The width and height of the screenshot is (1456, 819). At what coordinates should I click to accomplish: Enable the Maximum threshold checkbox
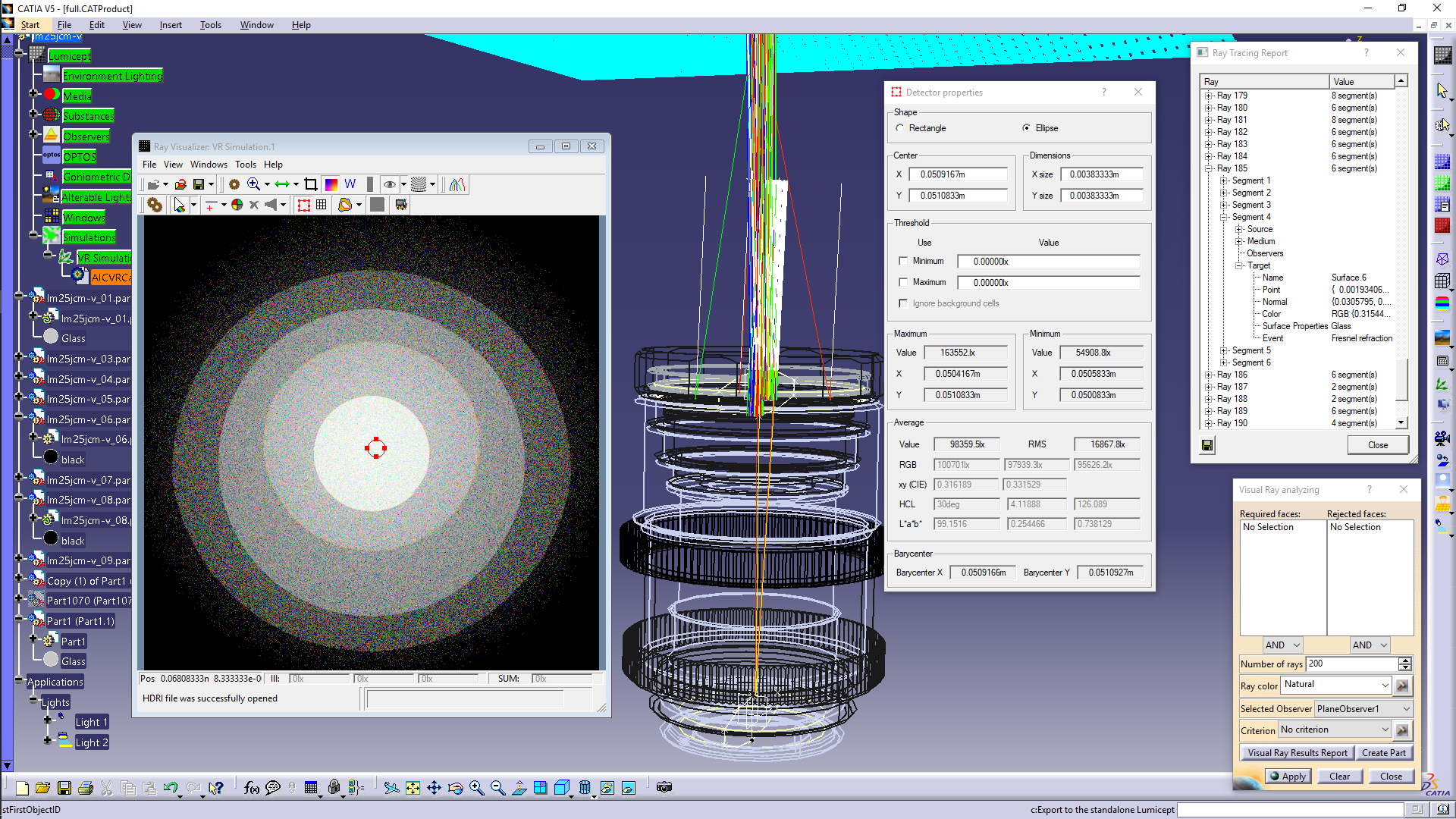tap(903, 282)
